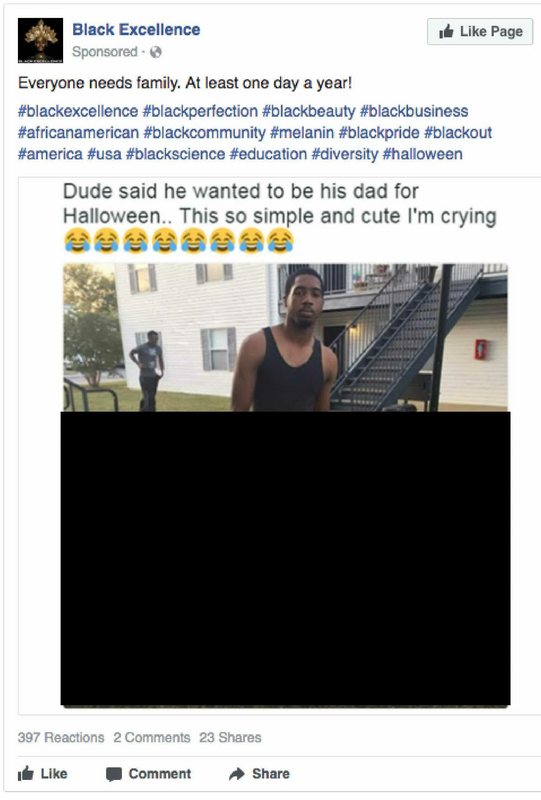View the 397 Reactions list

(61, 737)
